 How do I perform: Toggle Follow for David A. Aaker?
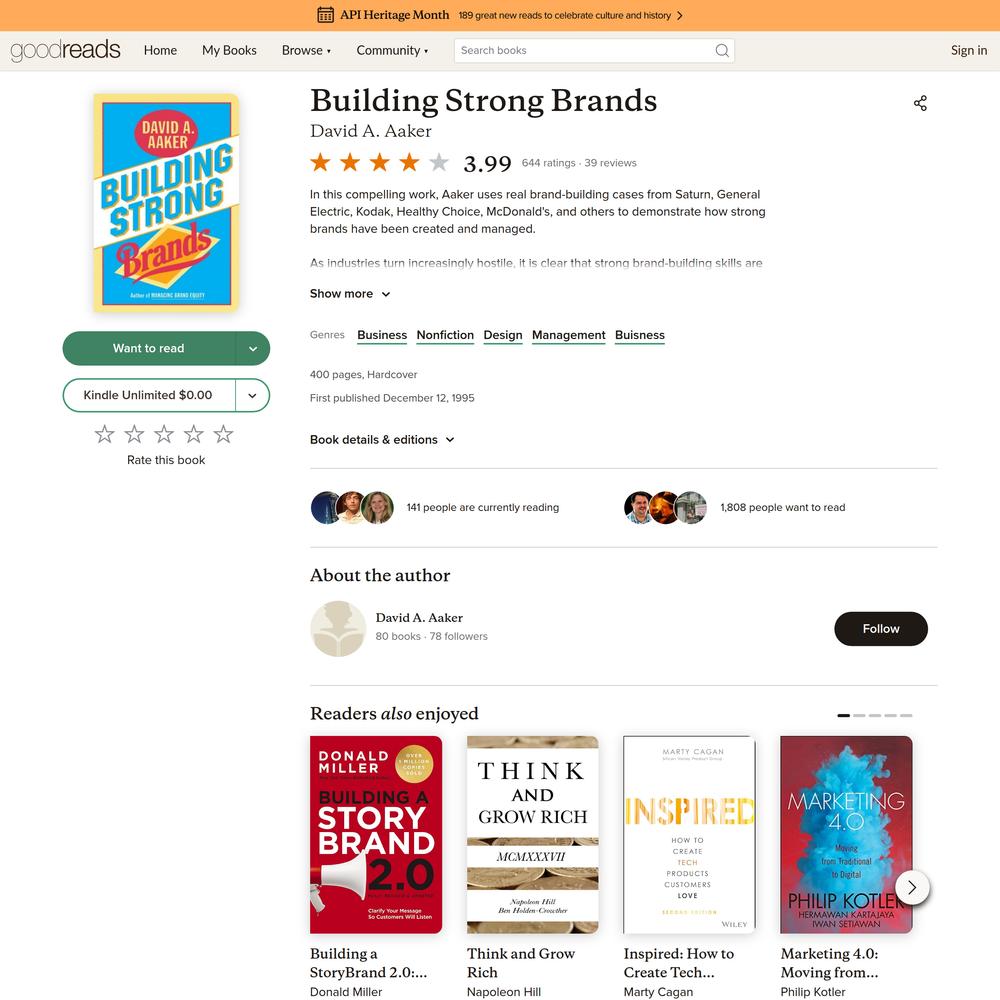[881, 629]
